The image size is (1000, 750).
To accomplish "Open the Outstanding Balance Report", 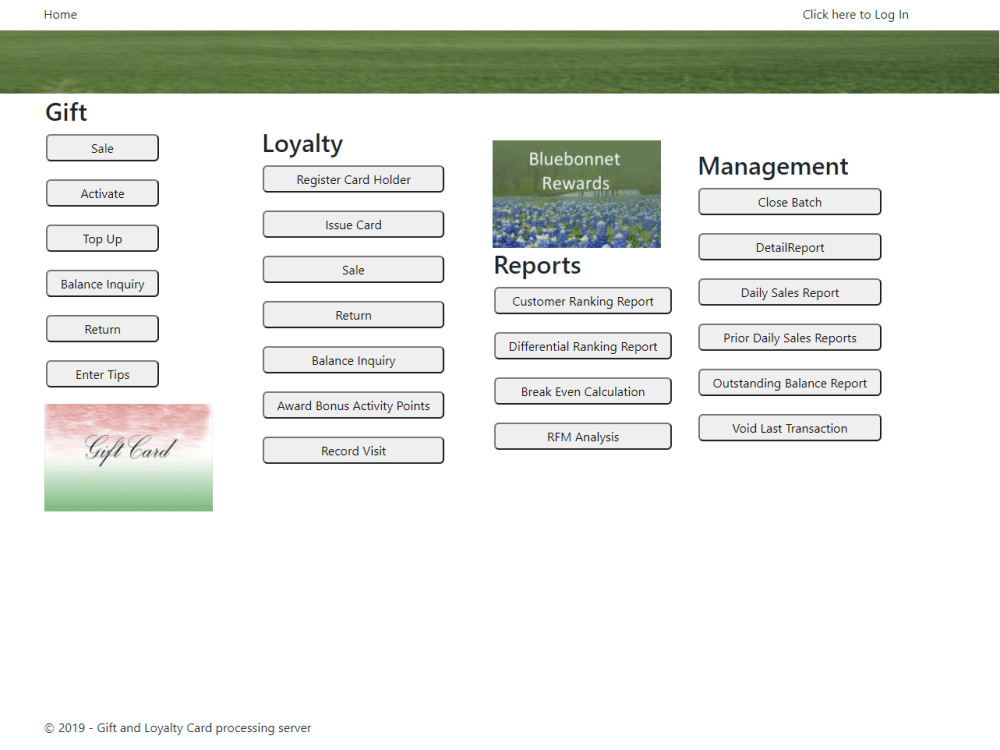I will [790, 383].
